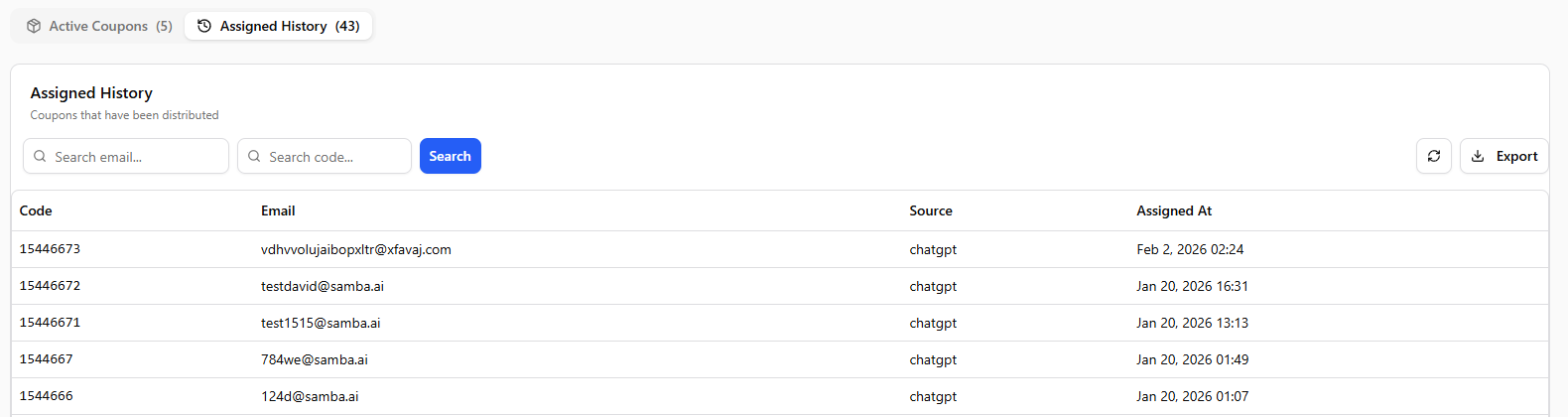Select the row with code 15446673
Viewport: 1568px width, 417px height.
click(780, 249)
